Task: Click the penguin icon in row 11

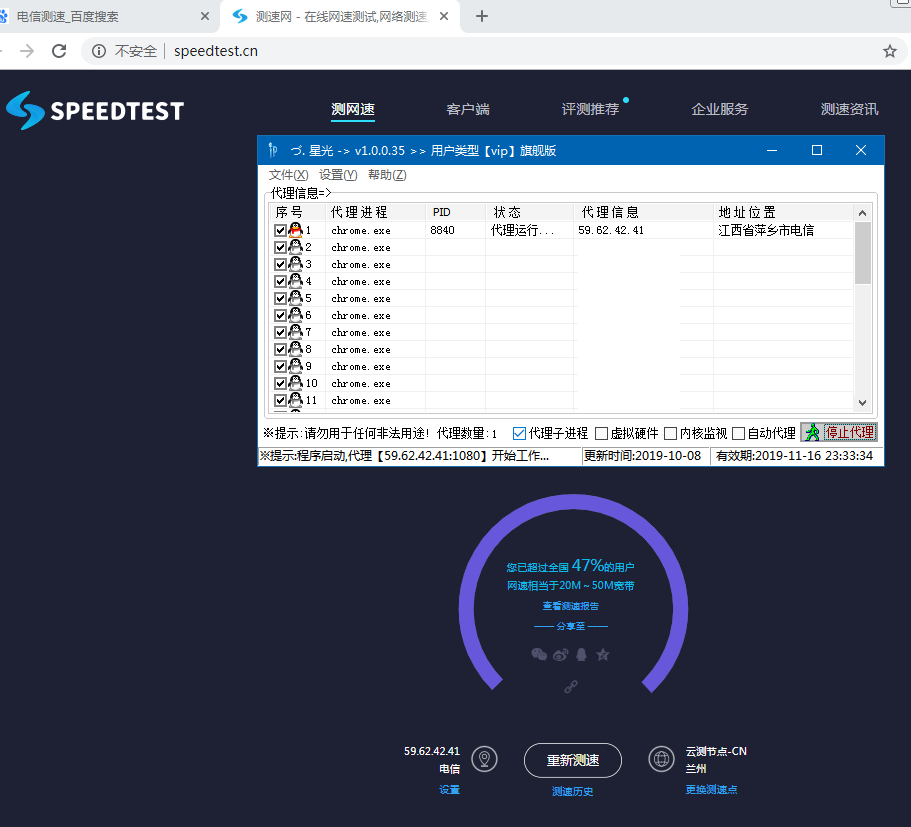Action: (x=295, y=400)
